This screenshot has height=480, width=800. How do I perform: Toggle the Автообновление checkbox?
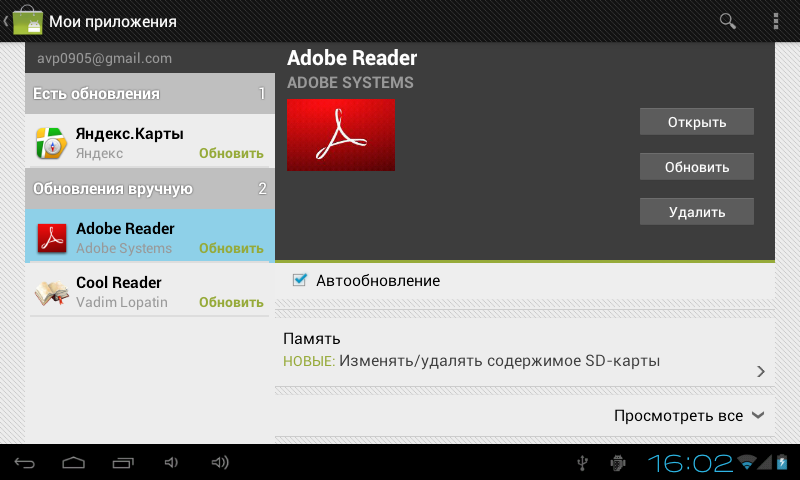click(x=299, y=280)
